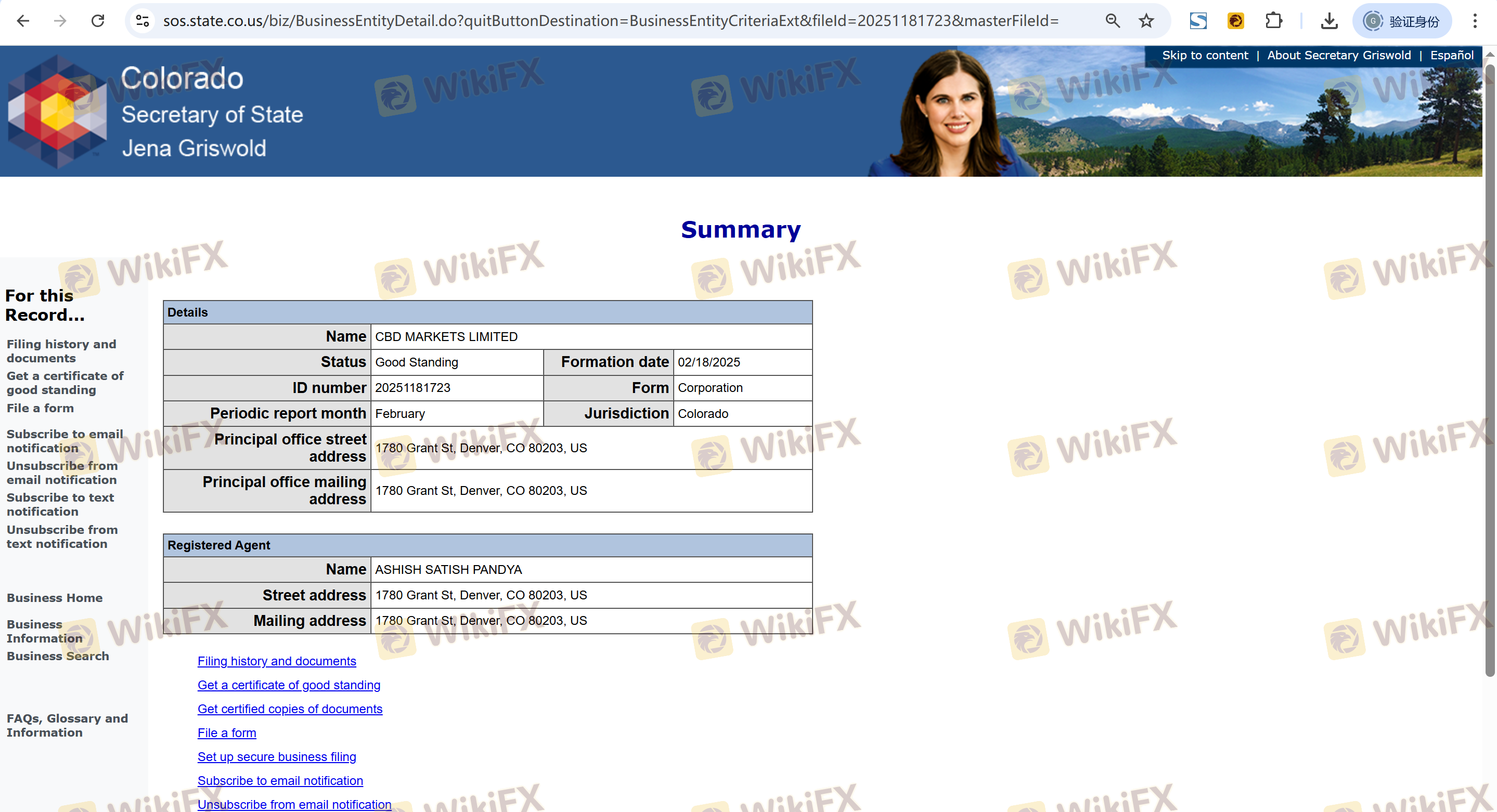Go to Business Search in sidebar
This screenshot has width=1497, height=812.
pos(58,656)
